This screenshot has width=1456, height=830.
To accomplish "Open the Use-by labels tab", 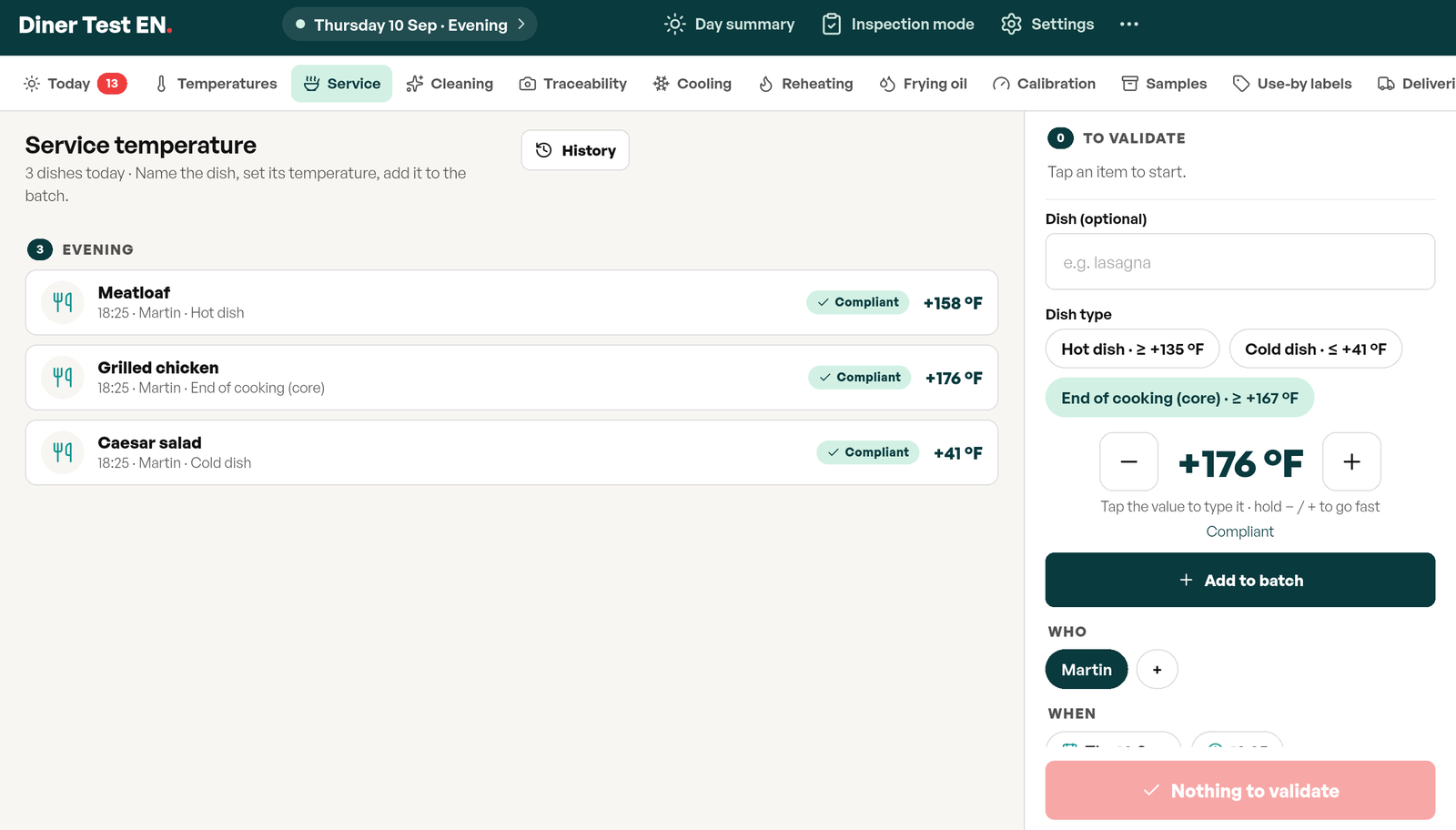I will pyautogui.click(x=1292, y=84).
